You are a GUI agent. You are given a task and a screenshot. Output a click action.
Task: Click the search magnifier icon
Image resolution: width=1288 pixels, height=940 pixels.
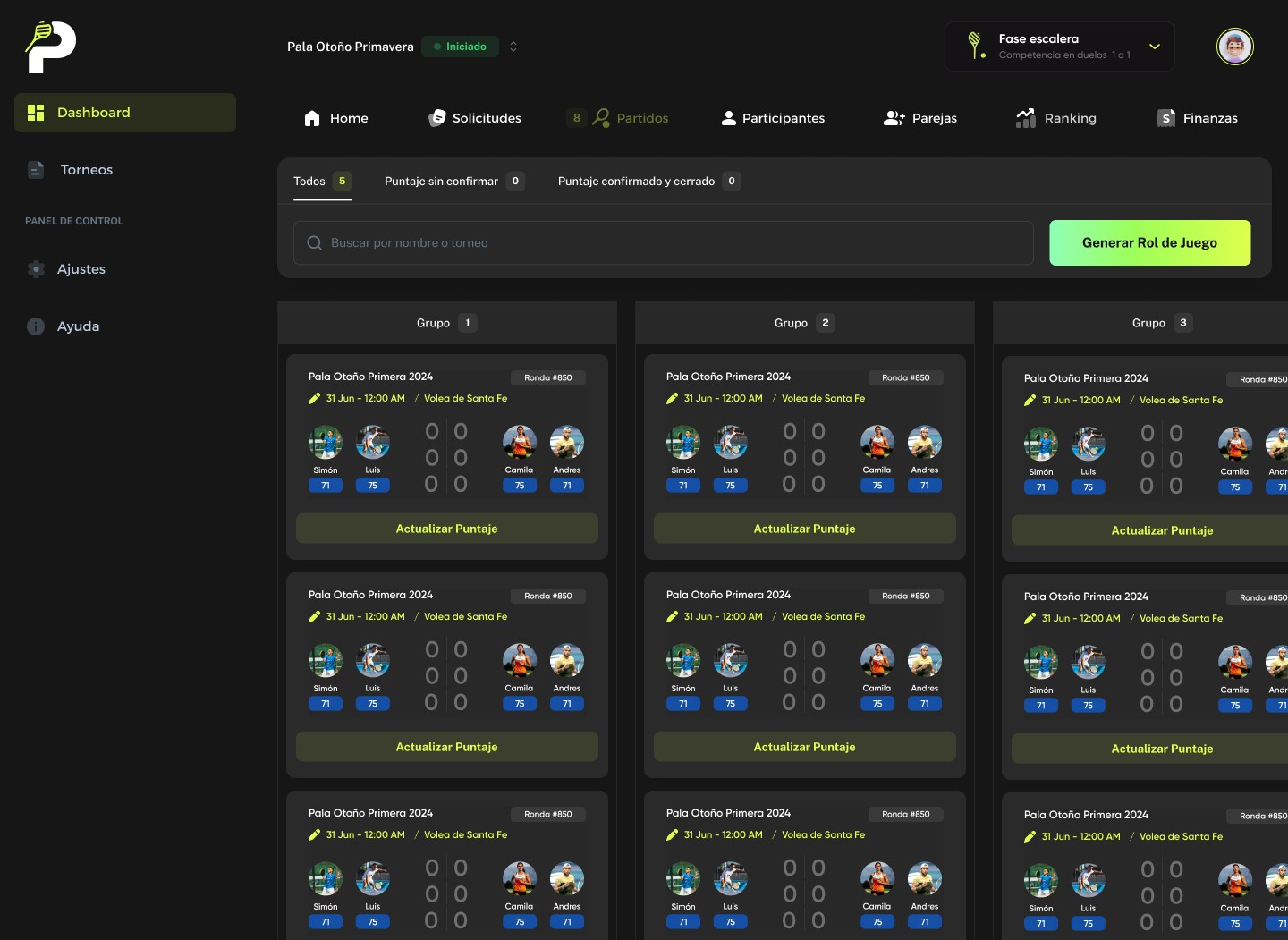point(315,243)
